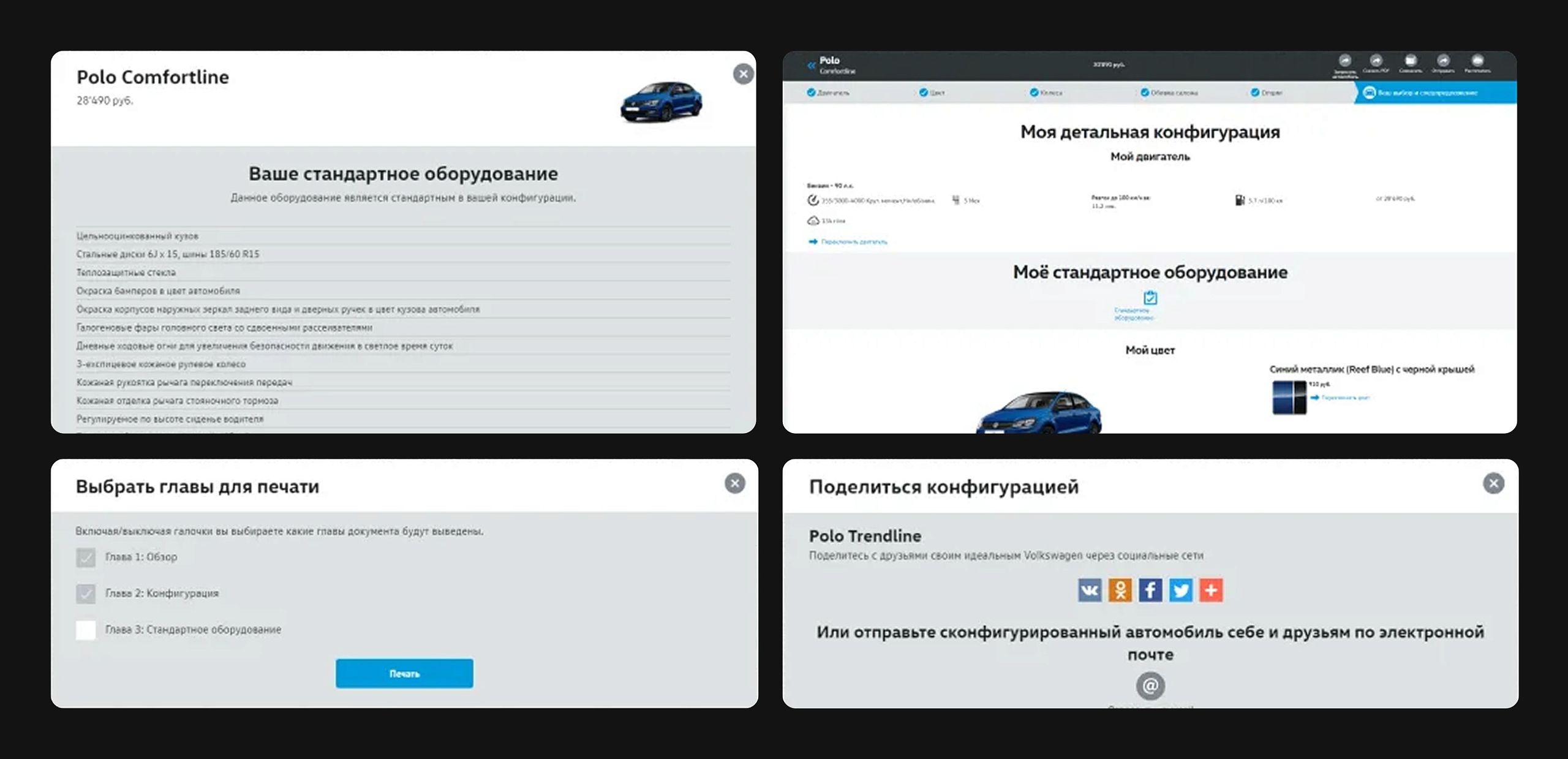The width and height of the screenshot is (1568, 759).
Task: Click the Print icon in top toolbar
Action: pos(1477,61)
